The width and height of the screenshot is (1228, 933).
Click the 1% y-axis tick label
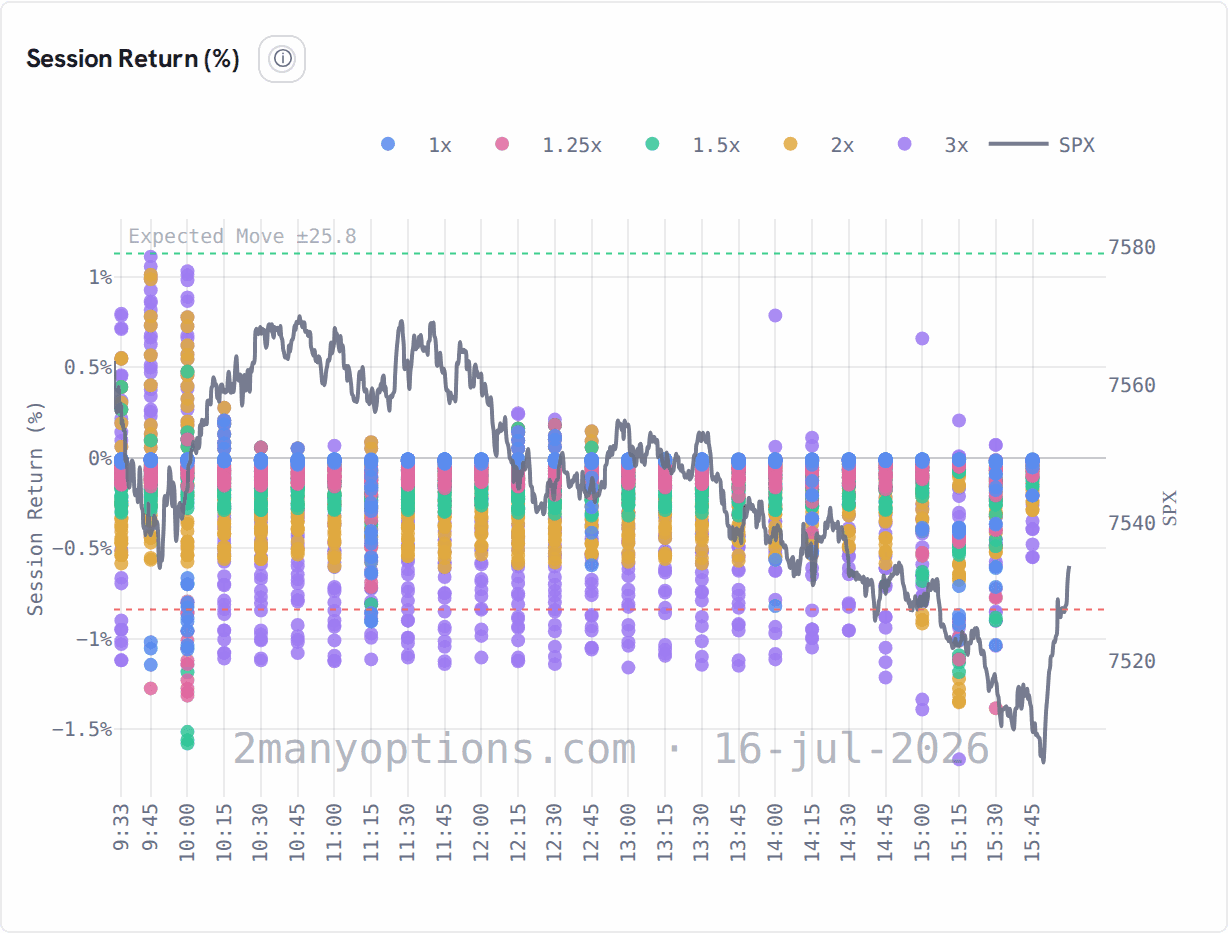100,277
